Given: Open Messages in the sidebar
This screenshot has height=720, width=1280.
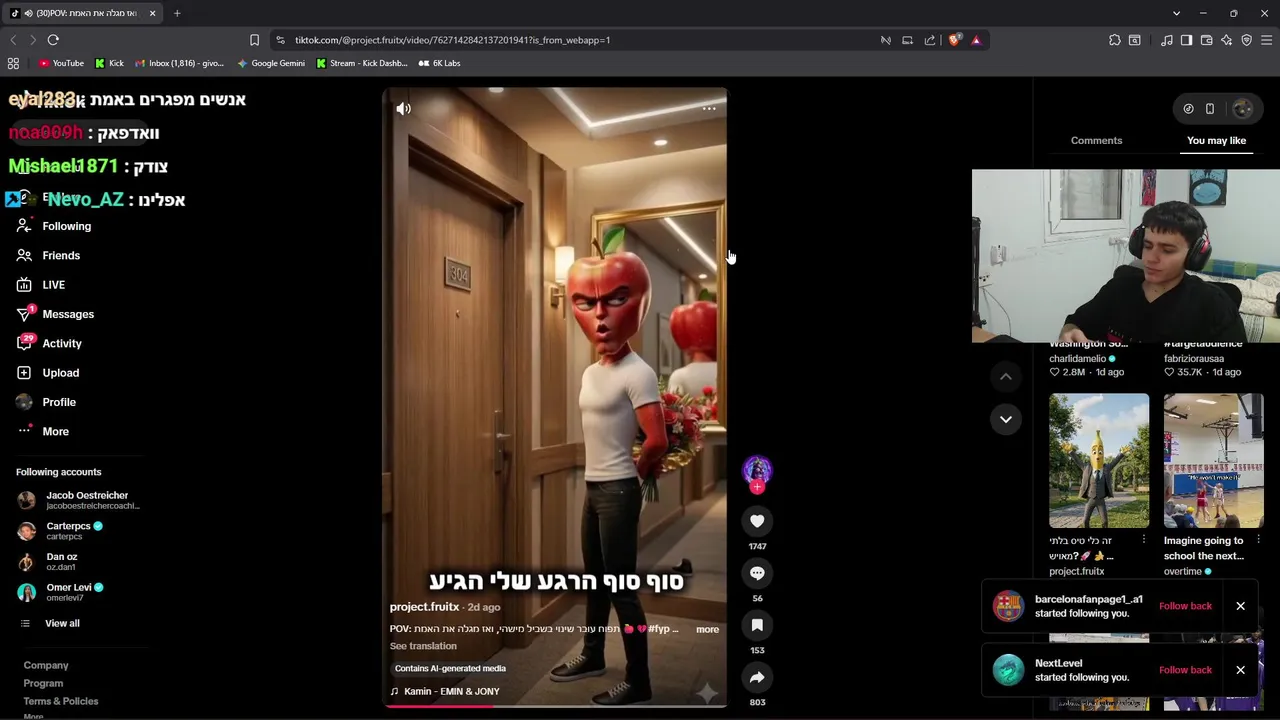Looking at the screenshot, I should tap(68, 314).
